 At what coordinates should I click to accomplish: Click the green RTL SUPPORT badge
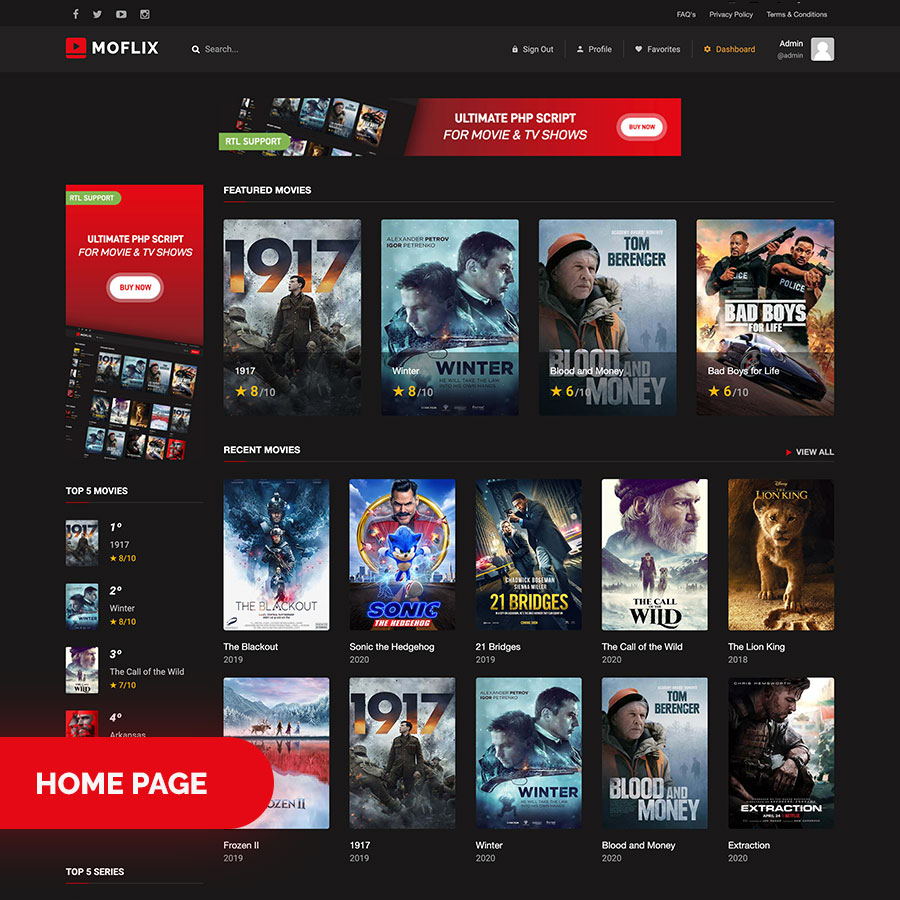[x=254, y=141]
